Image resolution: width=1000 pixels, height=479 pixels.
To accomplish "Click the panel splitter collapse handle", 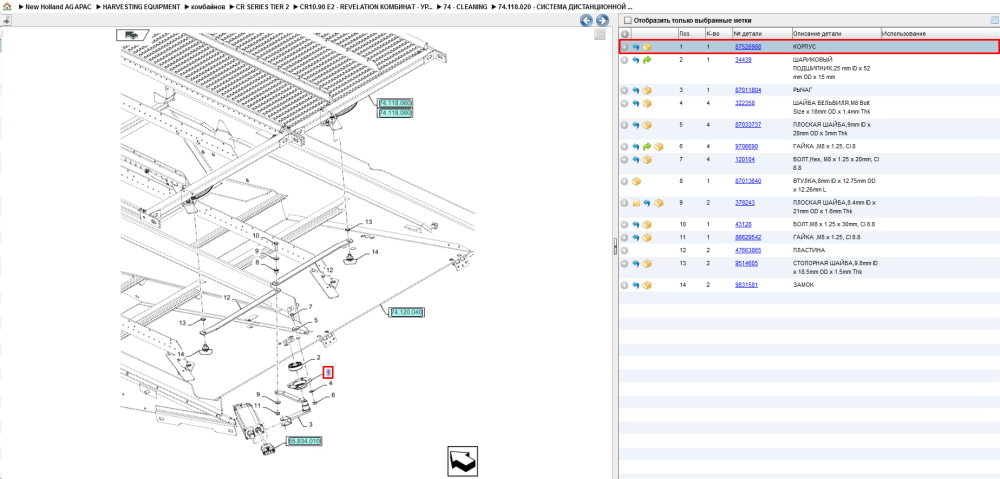I will coord(615,245).
